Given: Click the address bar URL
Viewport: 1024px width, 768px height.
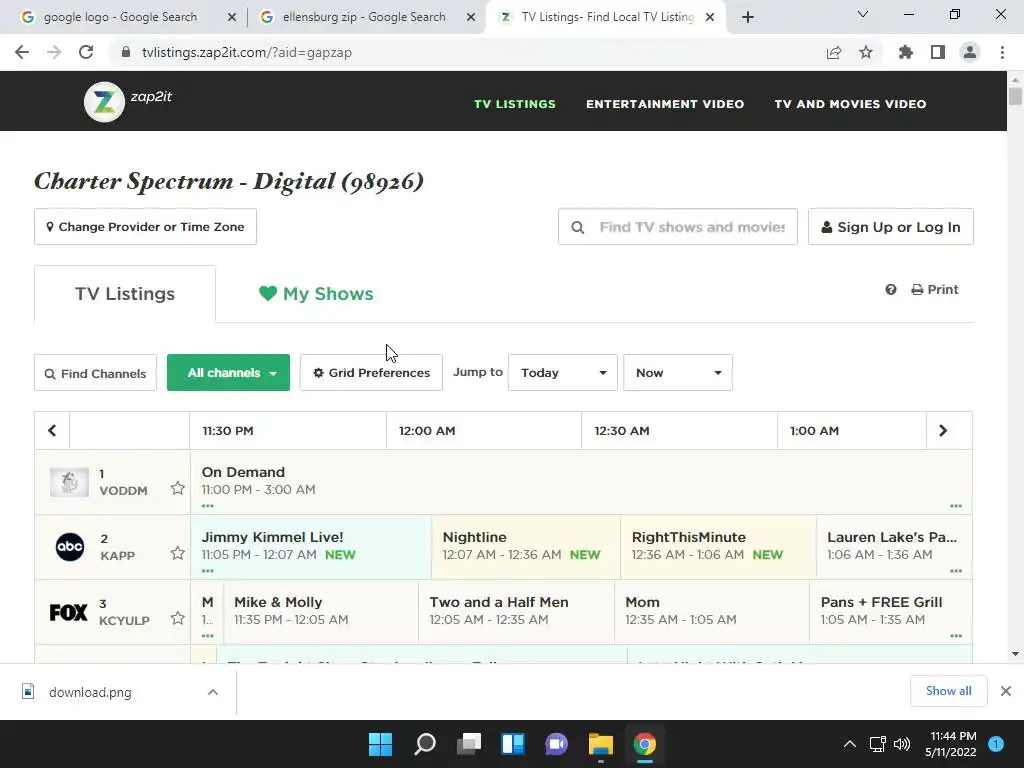Looking at the screenshot, I should 247,52.
